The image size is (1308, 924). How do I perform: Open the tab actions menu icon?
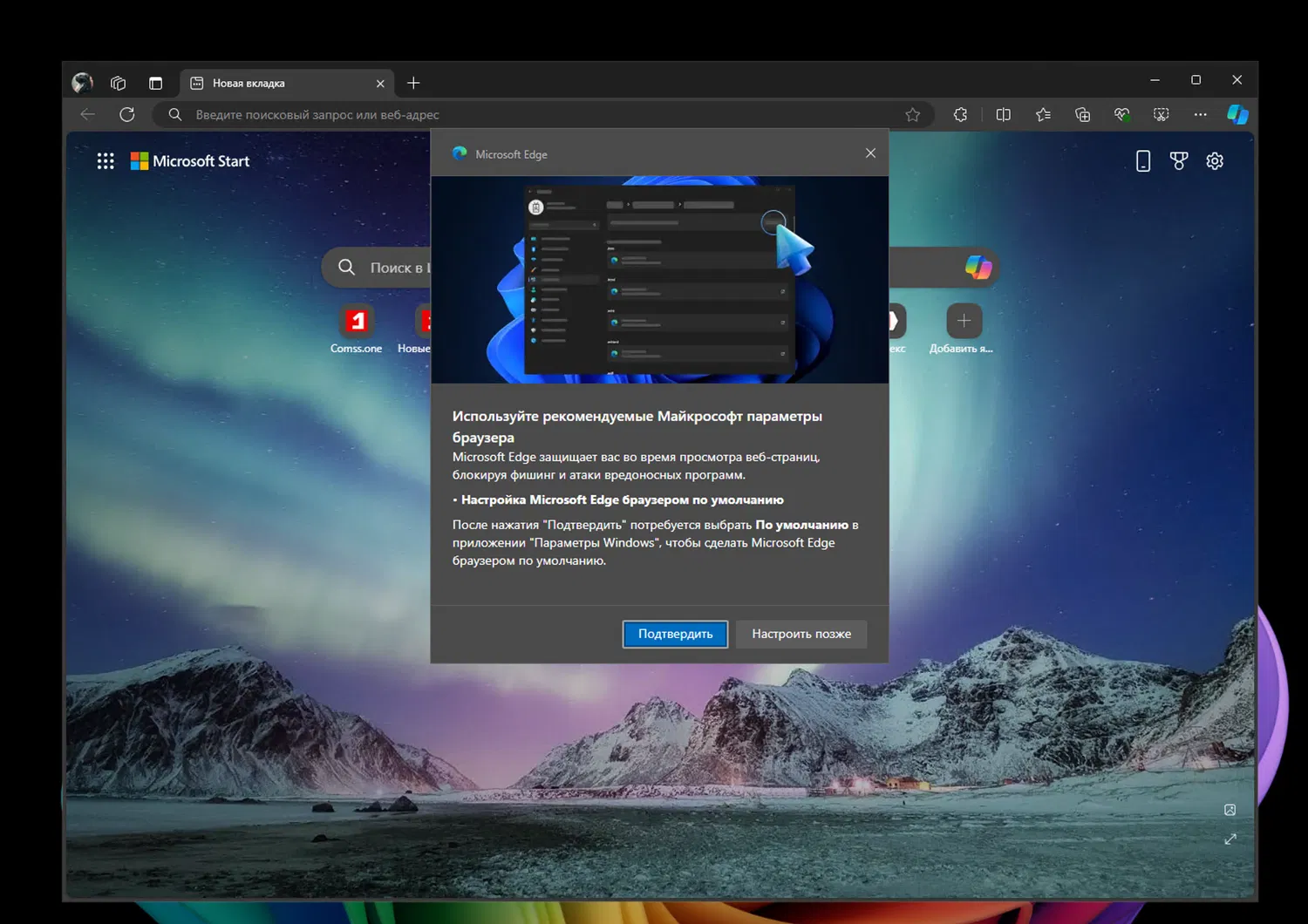pos(155,83)
